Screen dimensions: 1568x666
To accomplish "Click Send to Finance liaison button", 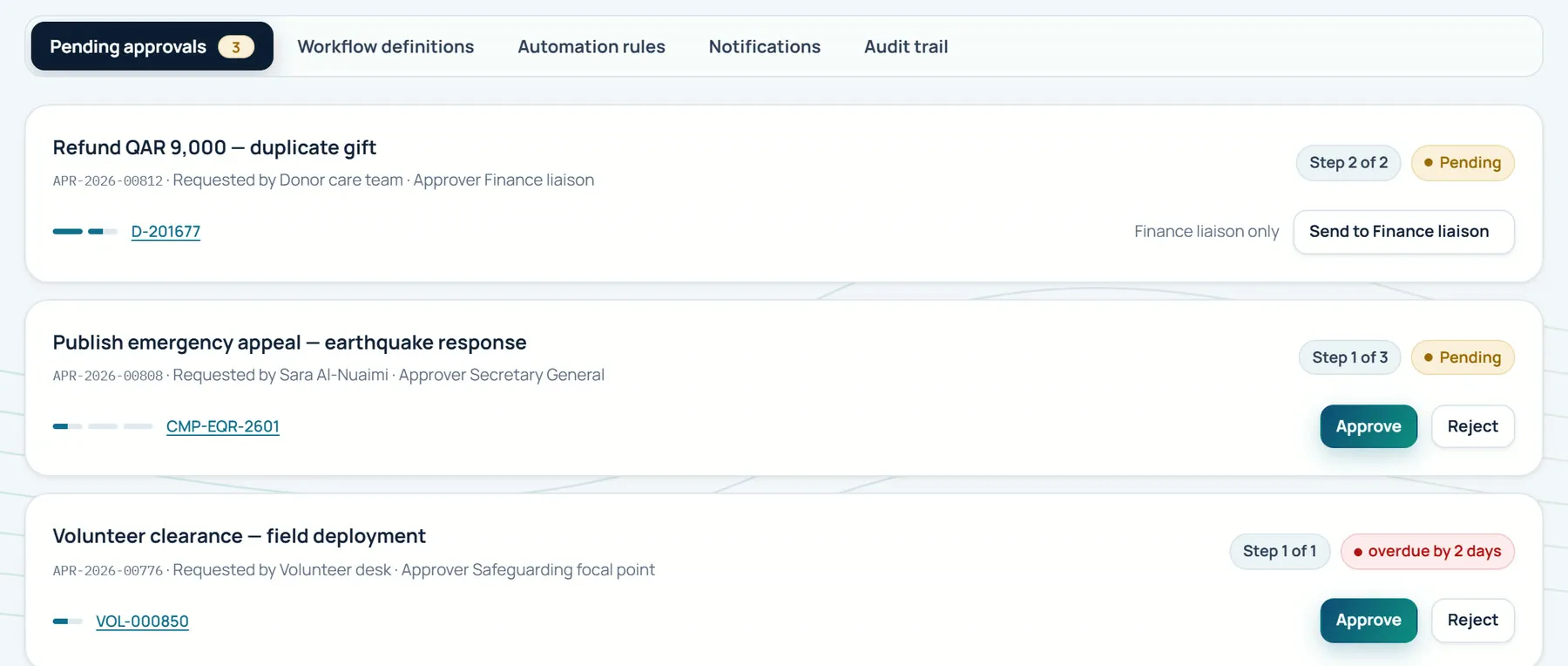I will tap(1403, 232).
